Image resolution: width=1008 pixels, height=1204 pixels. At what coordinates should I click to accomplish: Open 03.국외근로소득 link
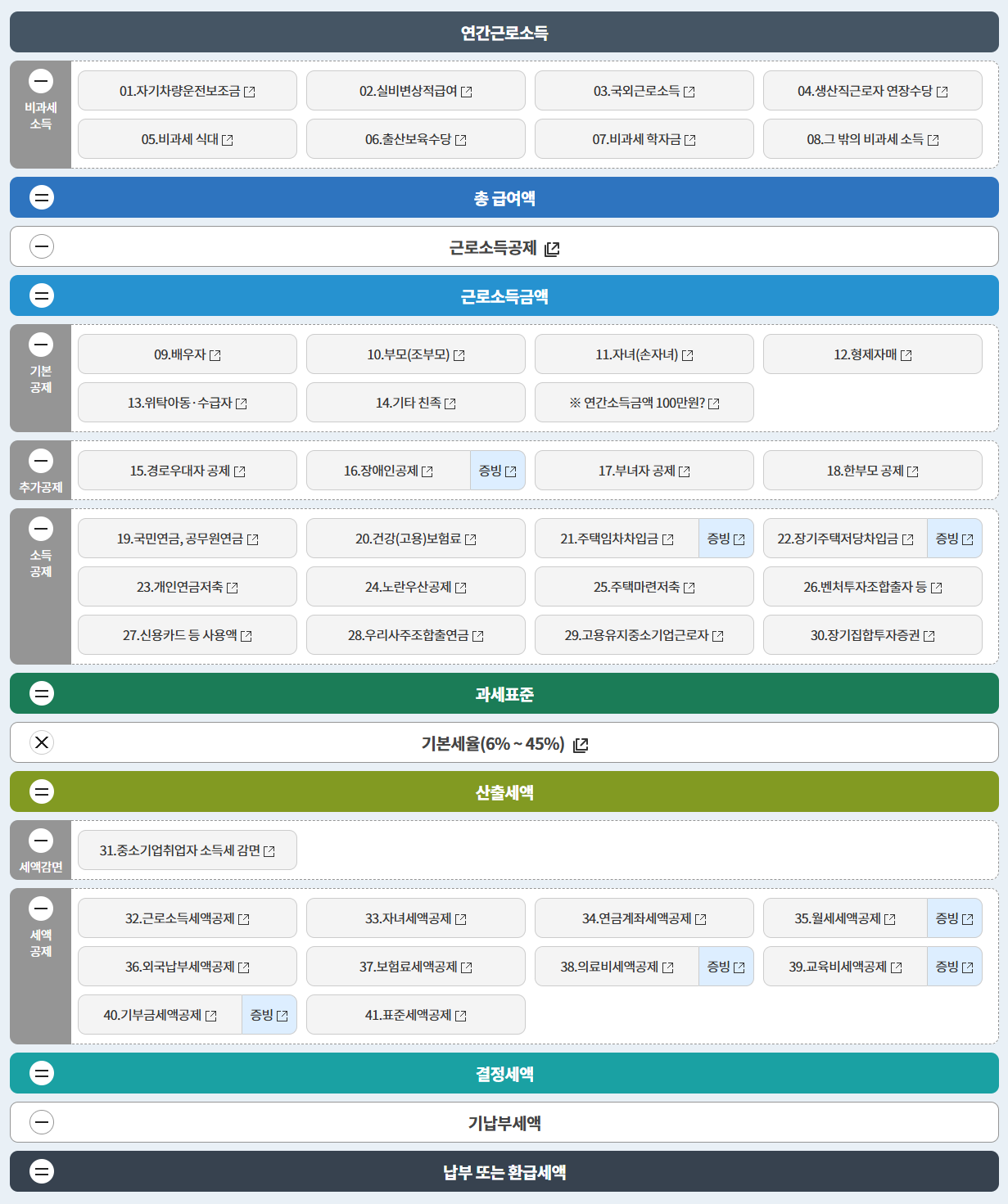(644, 91)
